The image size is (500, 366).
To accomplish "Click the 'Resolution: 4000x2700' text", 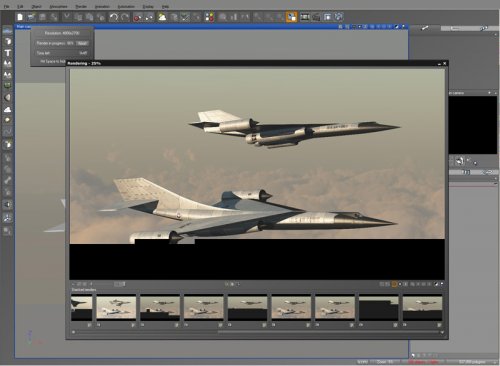I will pos(62,33).
